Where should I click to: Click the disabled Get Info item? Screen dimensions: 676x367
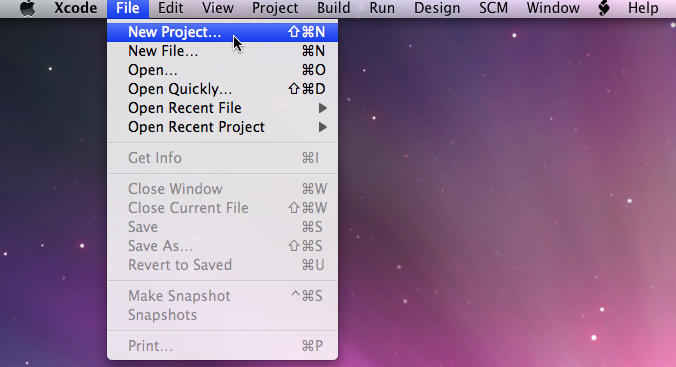click(222, 158)
